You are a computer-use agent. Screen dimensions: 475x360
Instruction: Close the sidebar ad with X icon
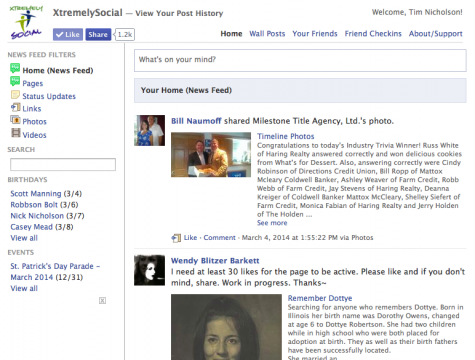click(x=102, y=301)
